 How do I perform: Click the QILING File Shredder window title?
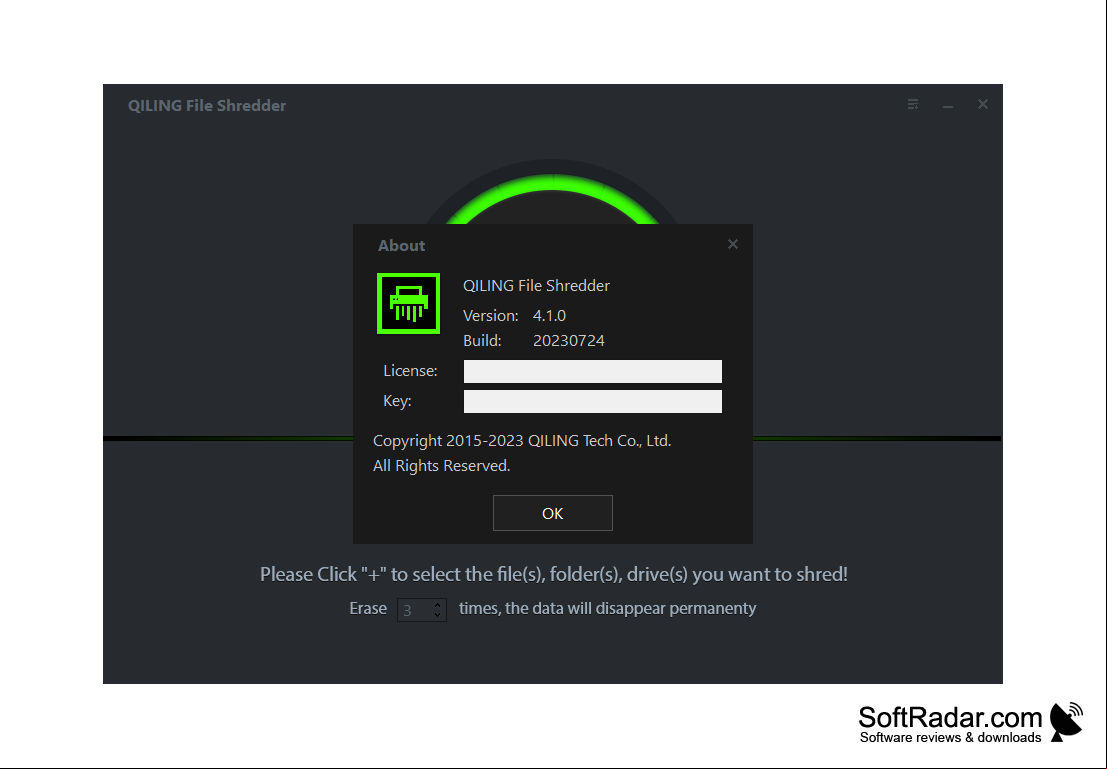coord(207,106)
